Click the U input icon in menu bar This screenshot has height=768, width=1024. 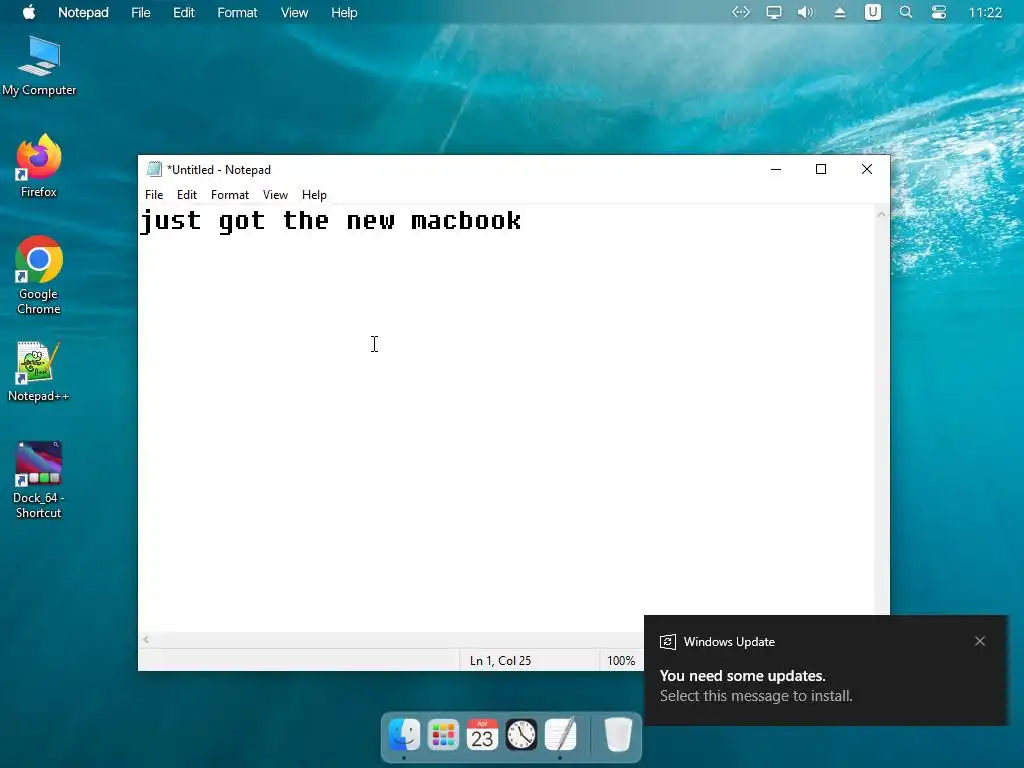point(872,12)
